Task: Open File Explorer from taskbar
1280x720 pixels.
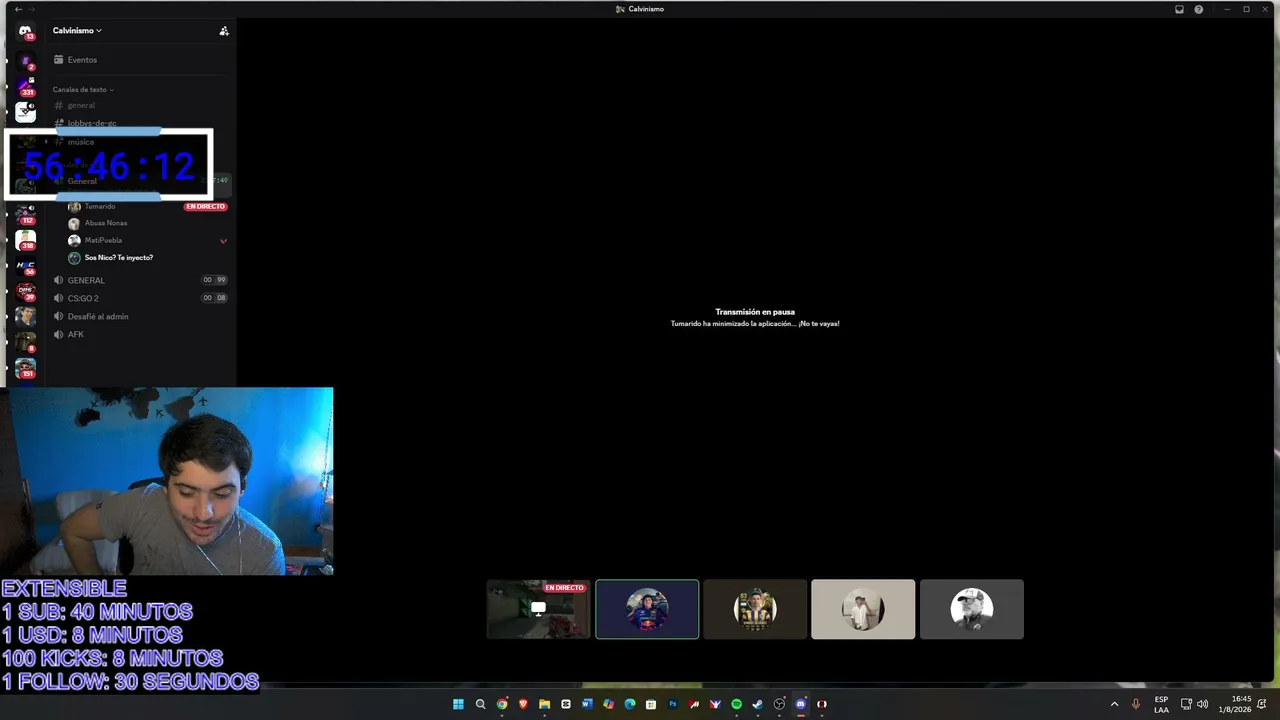Action: coord(544,704)
